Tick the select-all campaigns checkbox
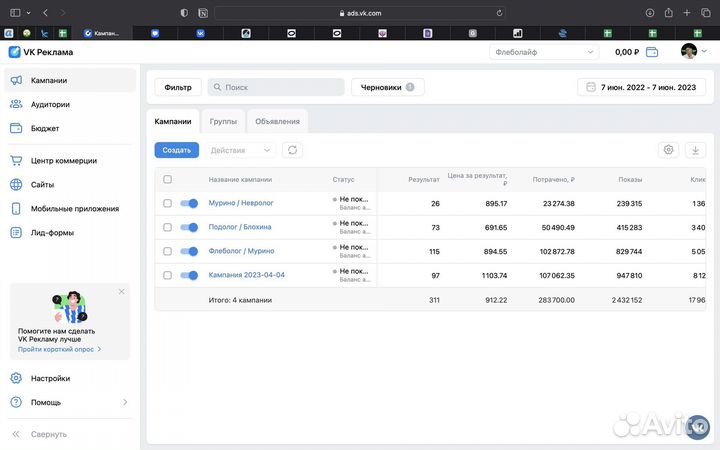 167,180
